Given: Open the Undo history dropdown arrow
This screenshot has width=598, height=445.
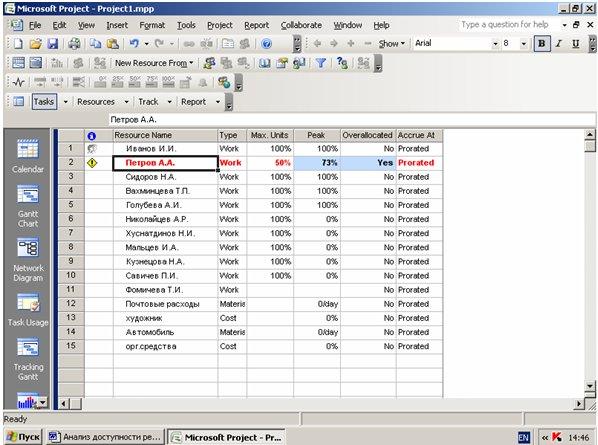Looking at the screenshot, I should coord(146,44).
